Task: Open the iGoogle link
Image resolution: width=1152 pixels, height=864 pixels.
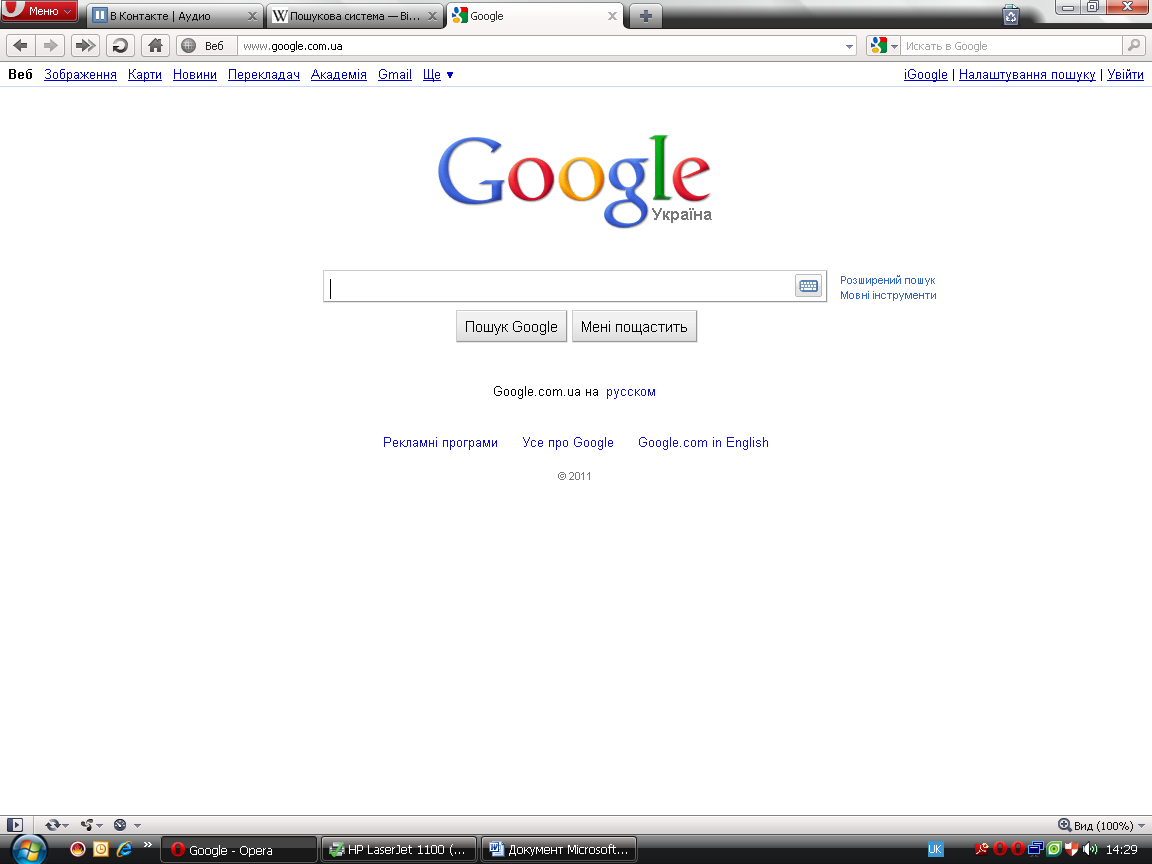Action: 926,74
